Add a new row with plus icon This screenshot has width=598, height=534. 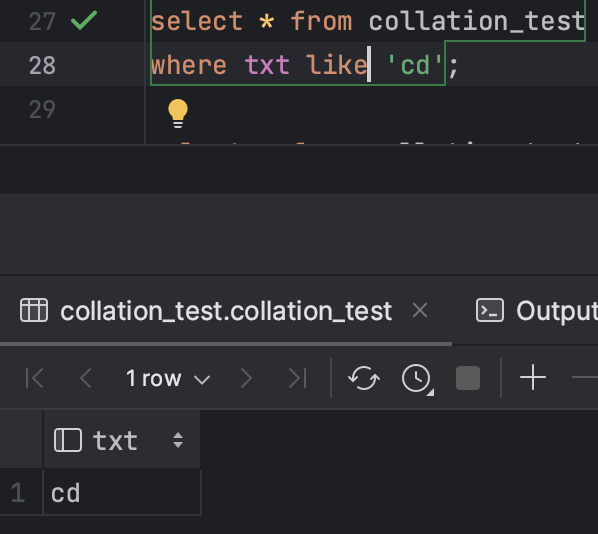533,378
